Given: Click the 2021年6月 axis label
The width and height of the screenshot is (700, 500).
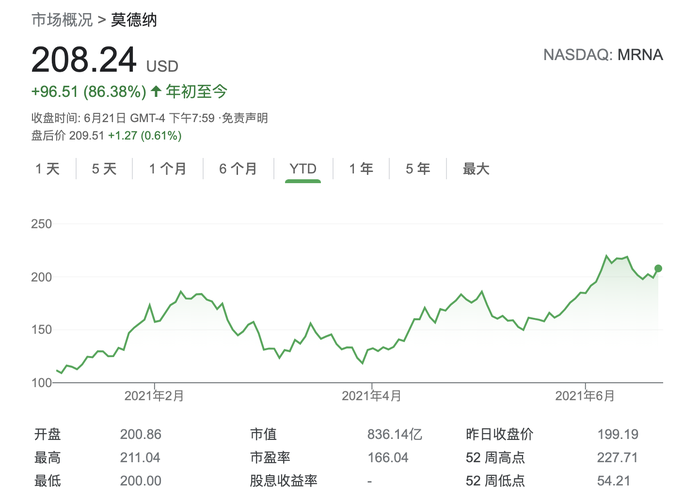Looking at the screenshot, I should (x=585, y=396).
